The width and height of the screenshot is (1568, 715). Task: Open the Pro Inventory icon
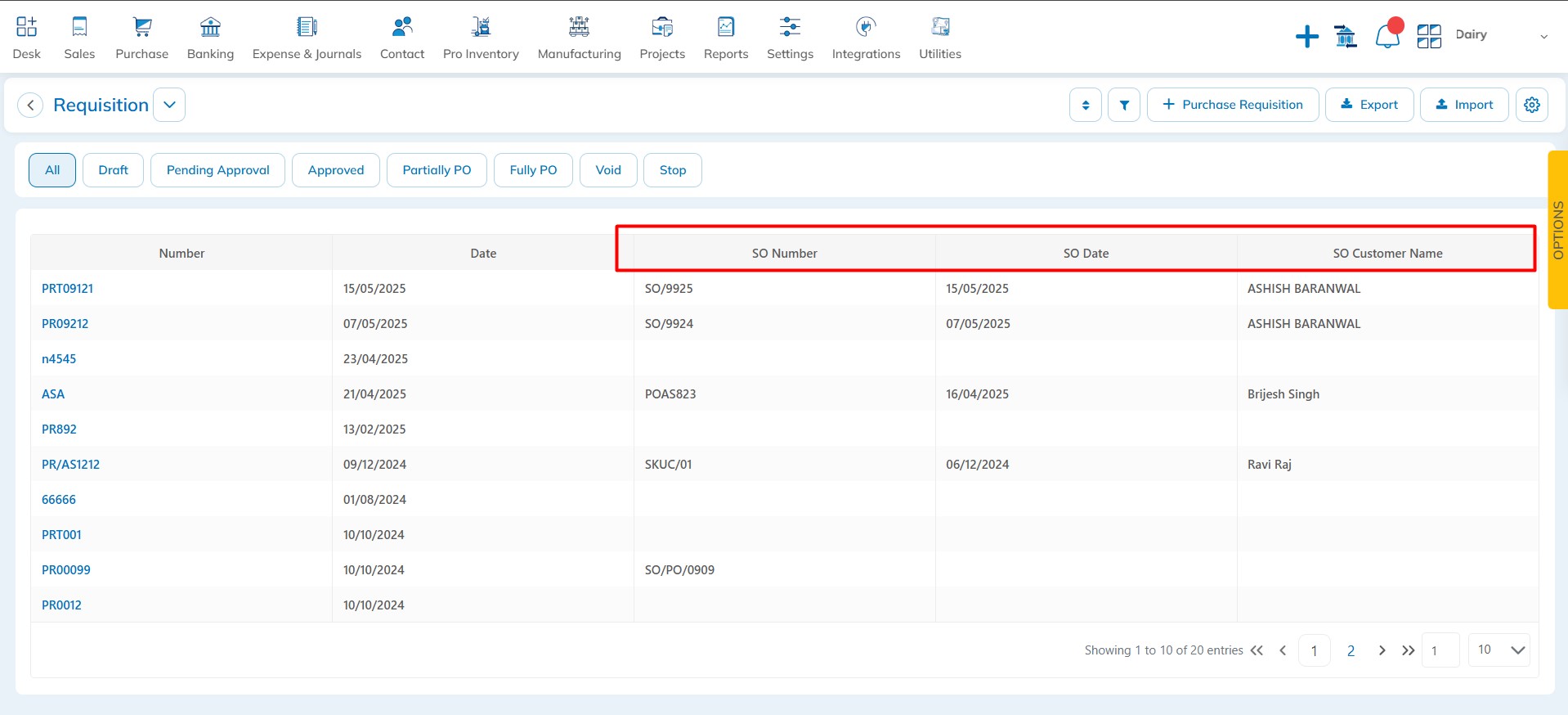[481, 27]
